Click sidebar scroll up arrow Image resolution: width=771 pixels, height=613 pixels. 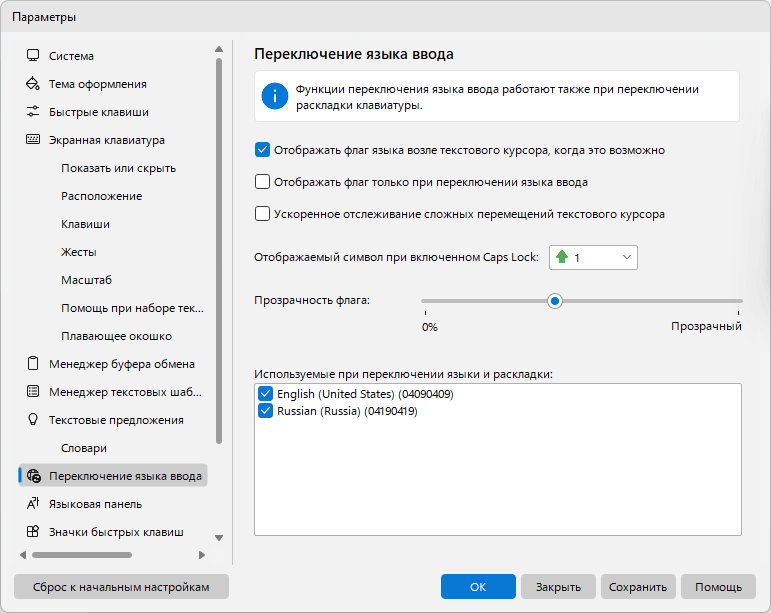[219, 49]
